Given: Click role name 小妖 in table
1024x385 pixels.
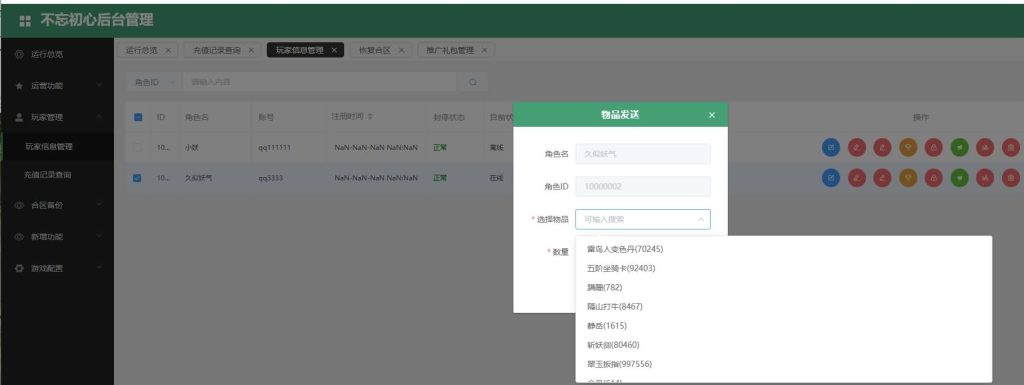Looking at the screenshot, I should tap(191, 147).
